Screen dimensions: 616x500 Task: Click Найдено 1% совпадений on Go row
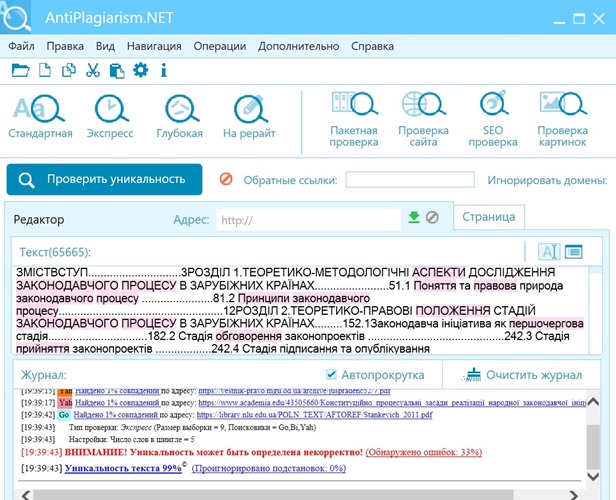pyautogui.click(x=116, y=415)
